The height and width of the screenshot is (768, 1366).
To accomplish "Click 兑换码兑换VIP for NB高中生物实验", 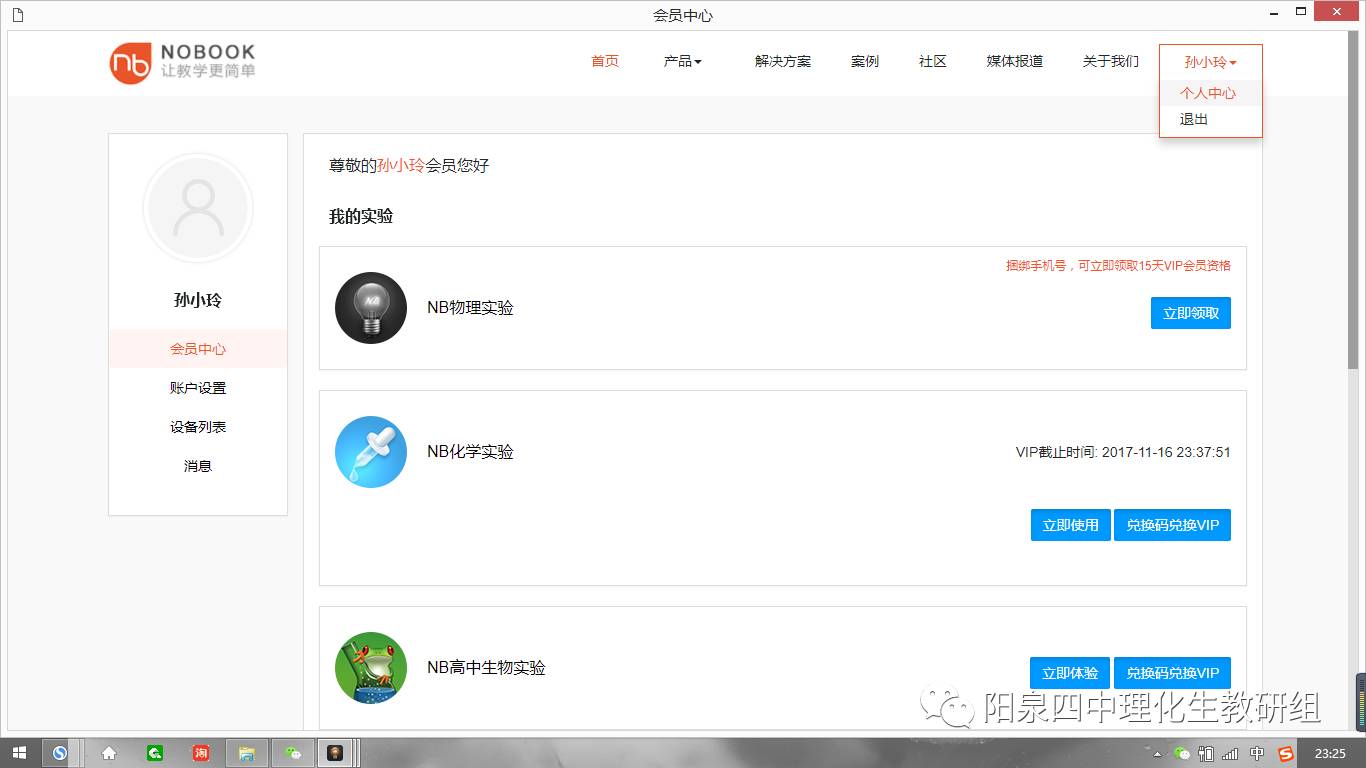I will [x=1173, y=673].
